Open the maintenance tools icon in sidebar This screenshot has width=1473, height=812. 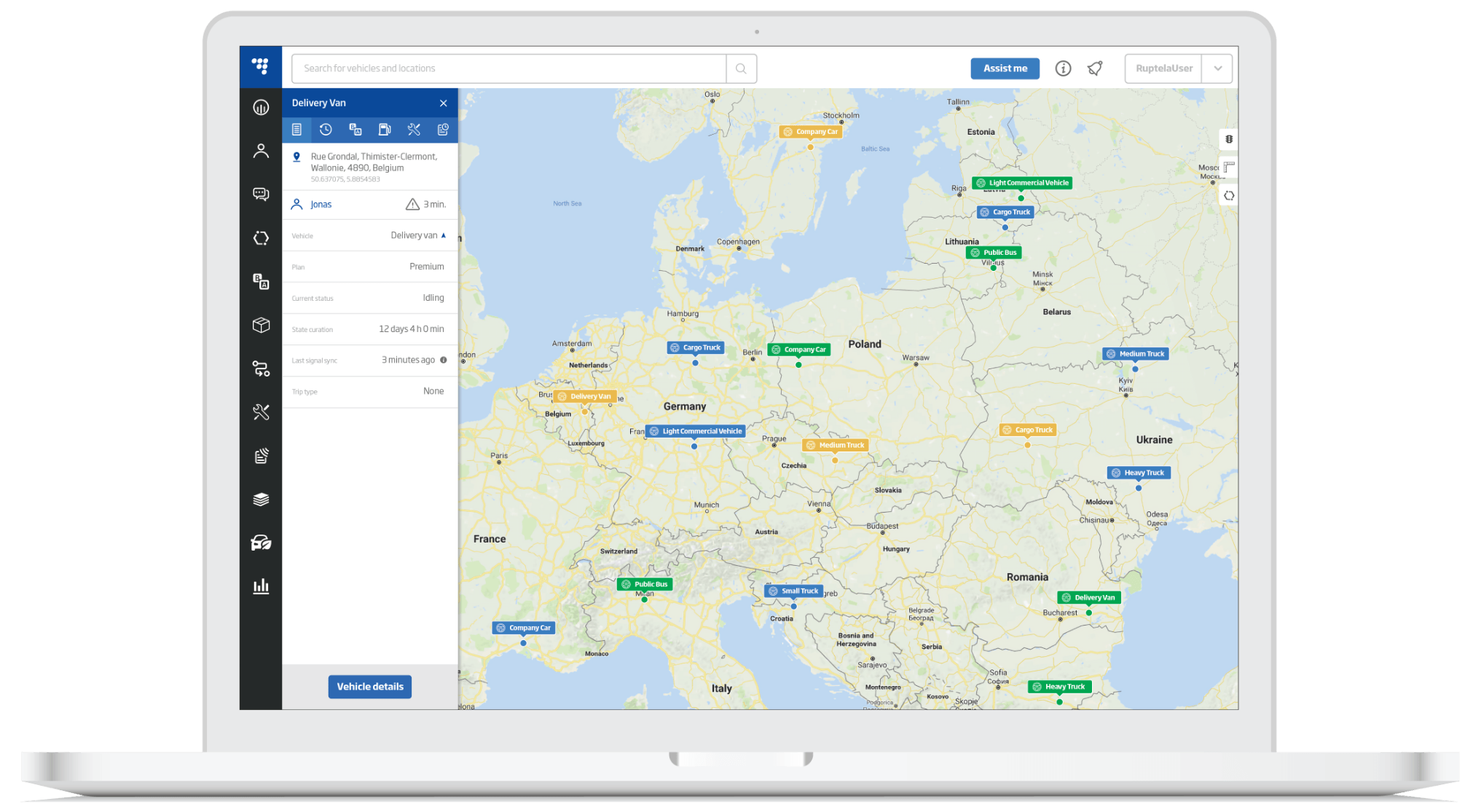click(261, 412)
